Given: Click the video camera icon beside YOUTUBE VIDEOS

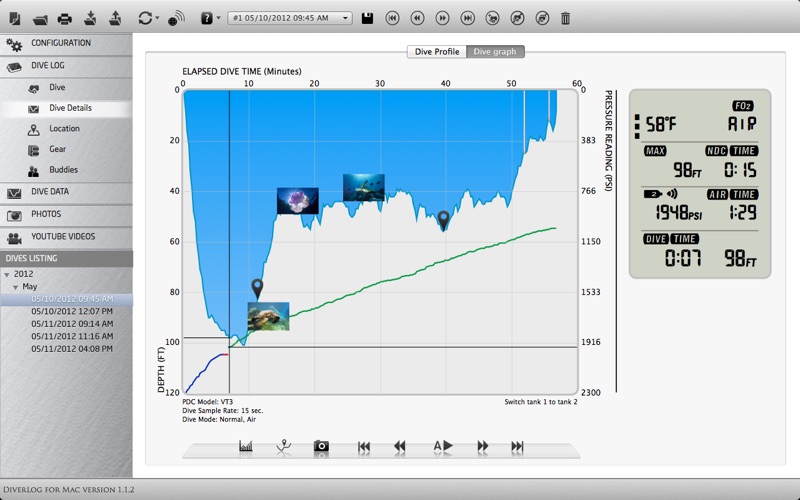Looking at the screenshot, I should point(14,238).
